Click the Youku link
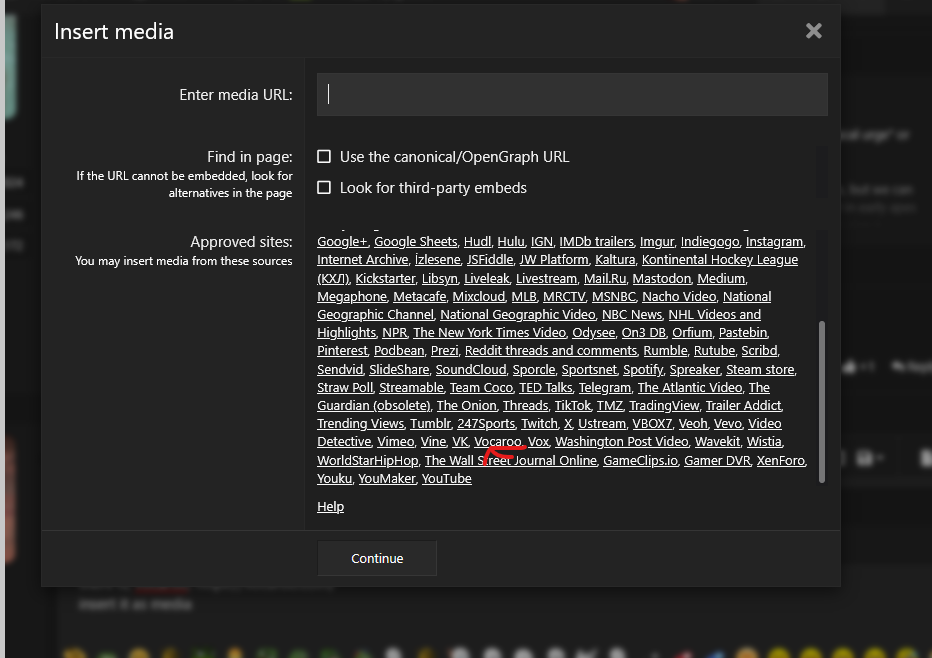The image size is (932, 658). click(x=335, y=478)
